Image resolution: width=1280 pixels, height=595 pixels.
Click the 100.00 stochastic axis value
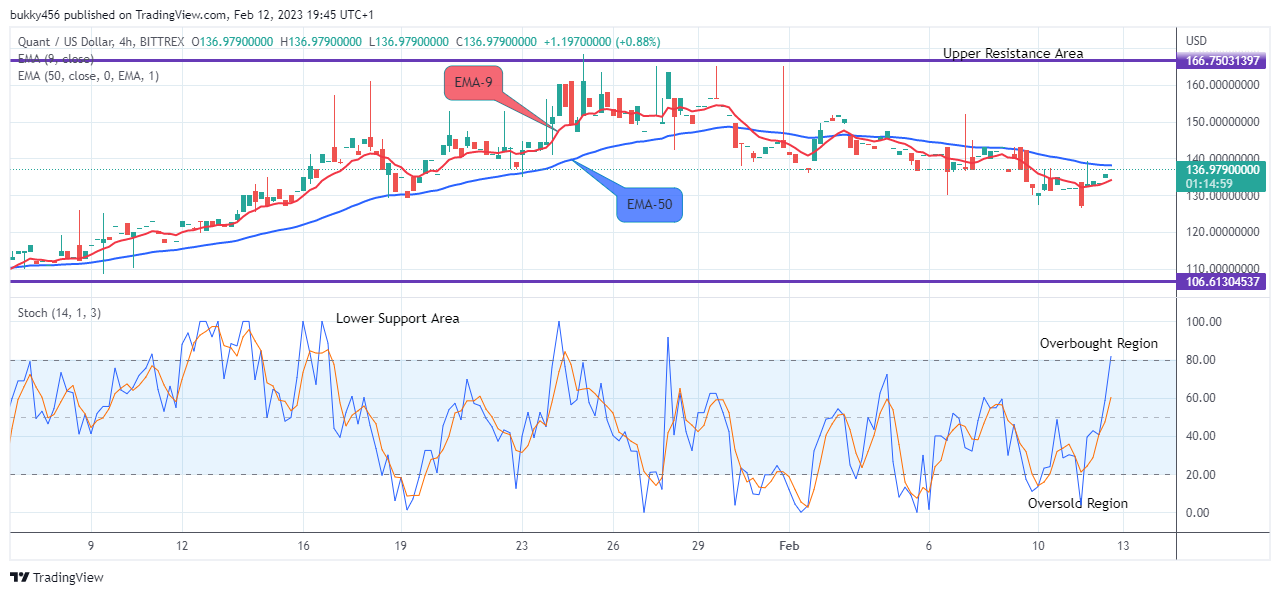point(1206,322)
